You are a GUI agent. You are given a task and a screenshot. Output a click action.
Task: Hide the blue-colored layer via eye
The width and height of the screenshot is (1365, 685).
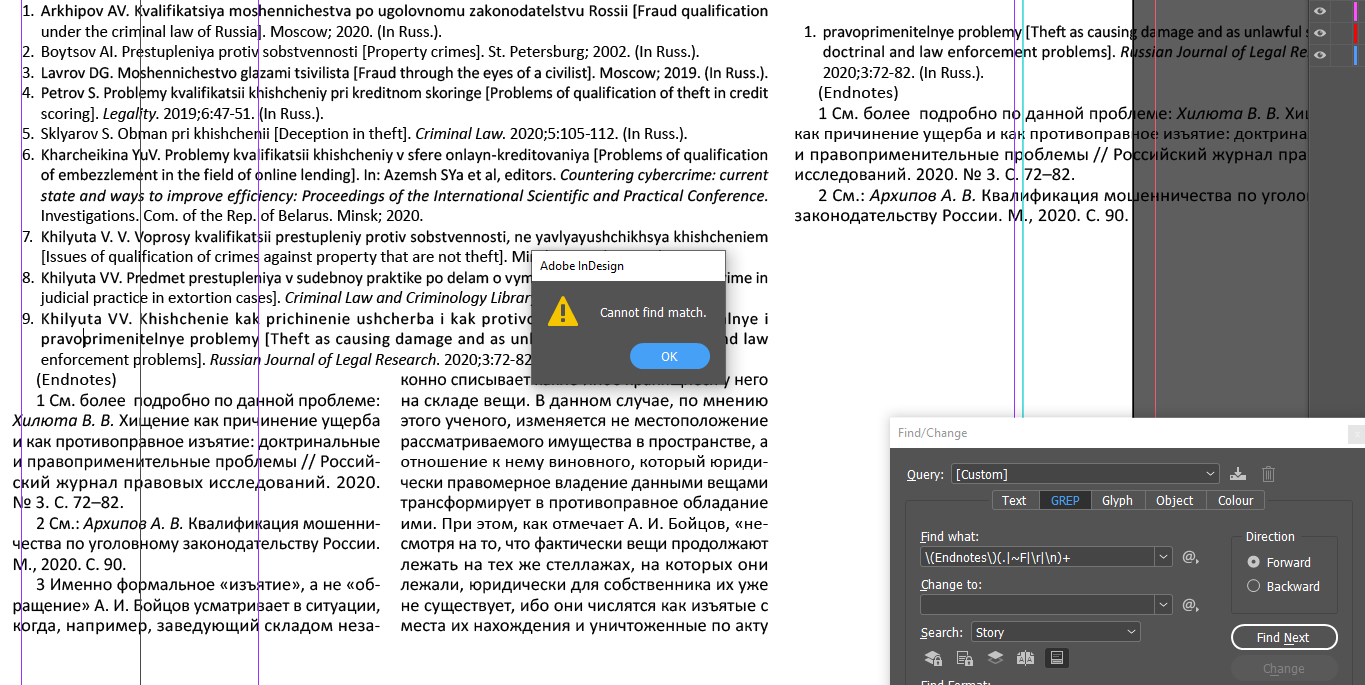coord(1320,55)
